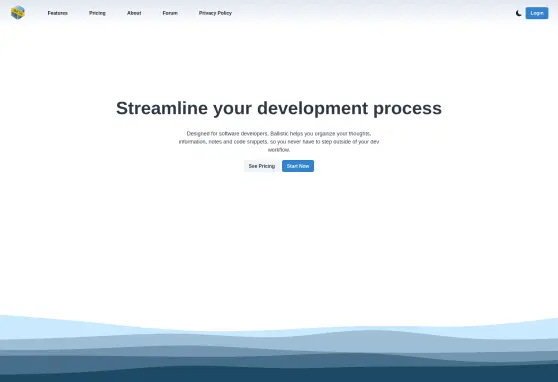This screenshot has width=558, height=382.
Task: Click the See Pricing button
Action: (x=262, y=166)
